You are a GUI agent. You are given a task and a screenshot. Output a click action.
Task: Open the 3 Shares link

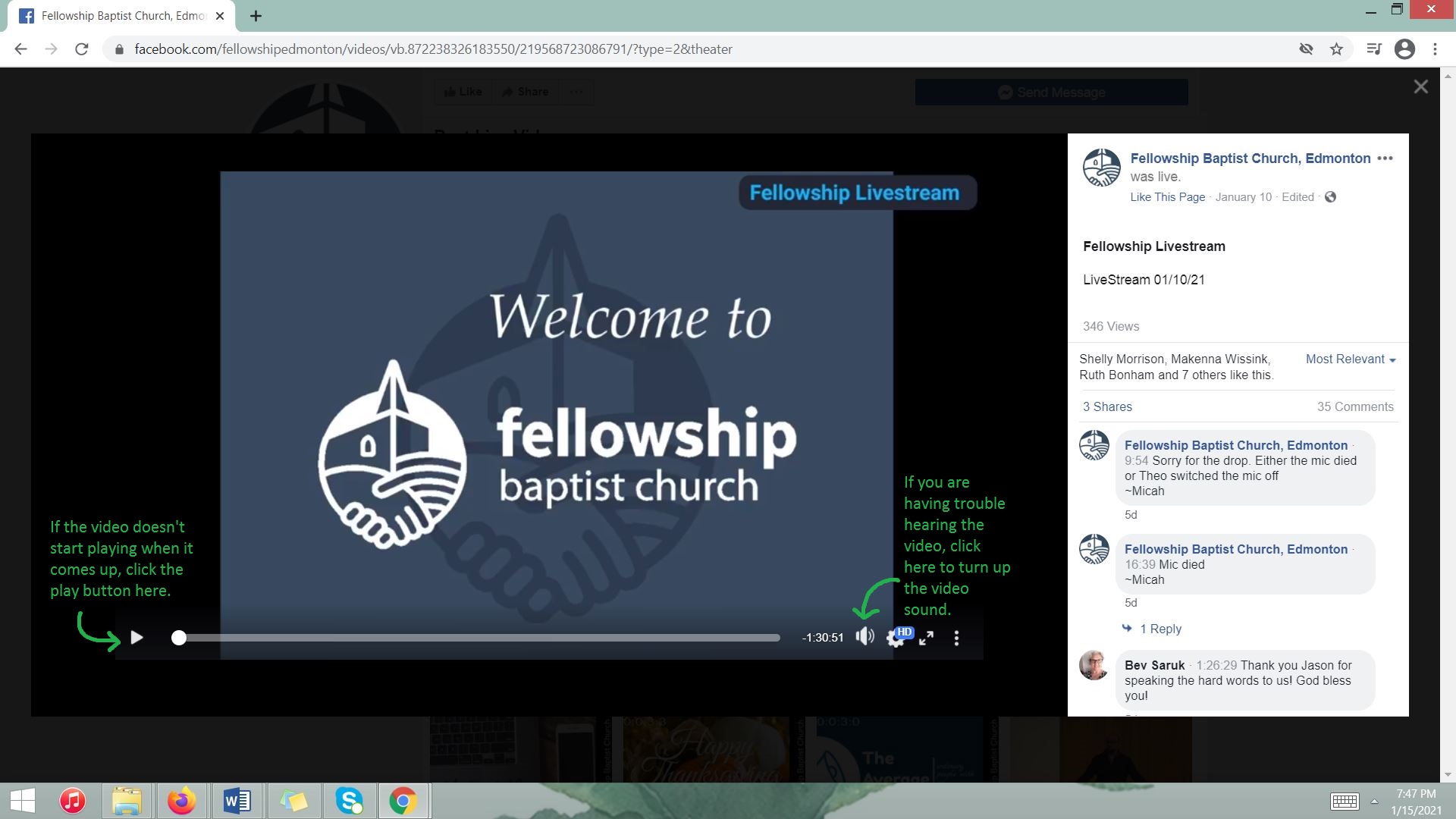pos(1107,407)
